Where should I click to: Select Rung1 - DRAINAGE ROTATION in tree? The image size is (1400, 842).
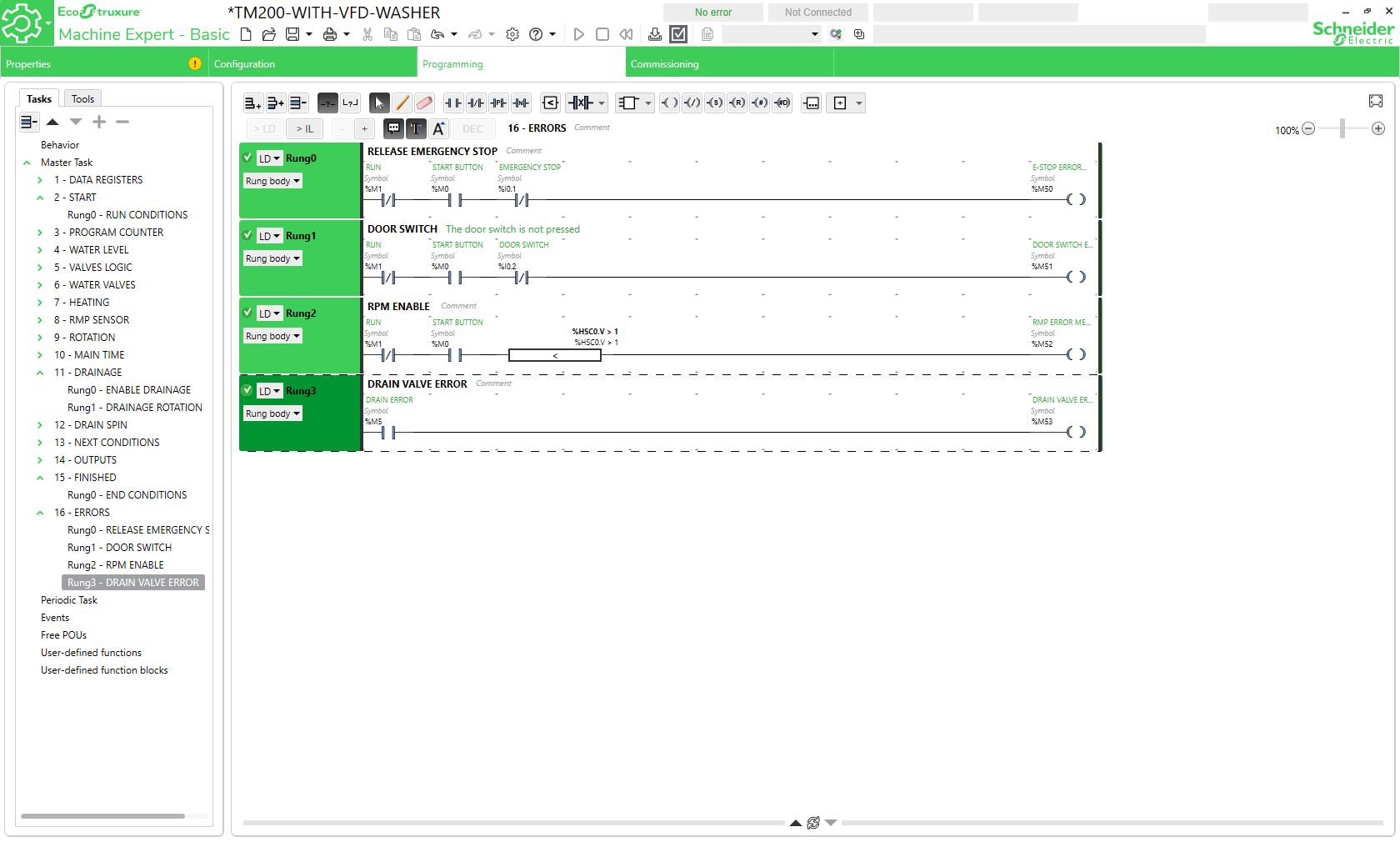click(x=135, y=408)
